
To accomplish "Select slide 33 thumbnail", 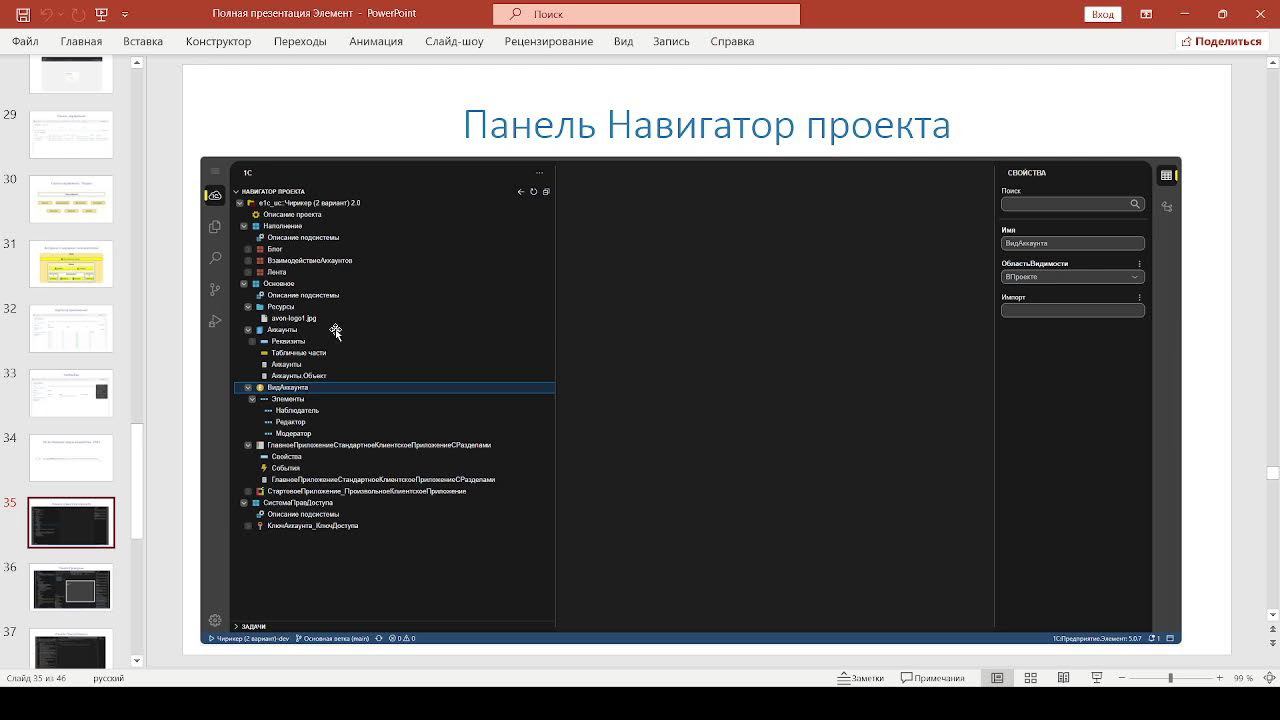I will 71,393.
